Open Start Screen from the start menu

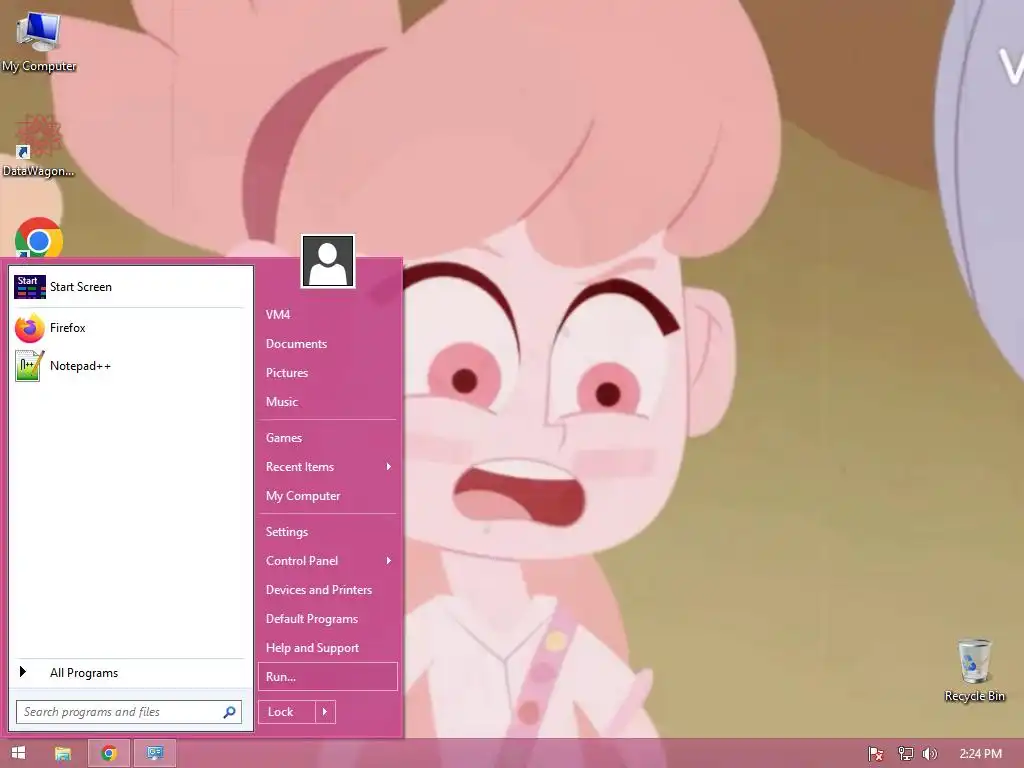click(129, 287)
